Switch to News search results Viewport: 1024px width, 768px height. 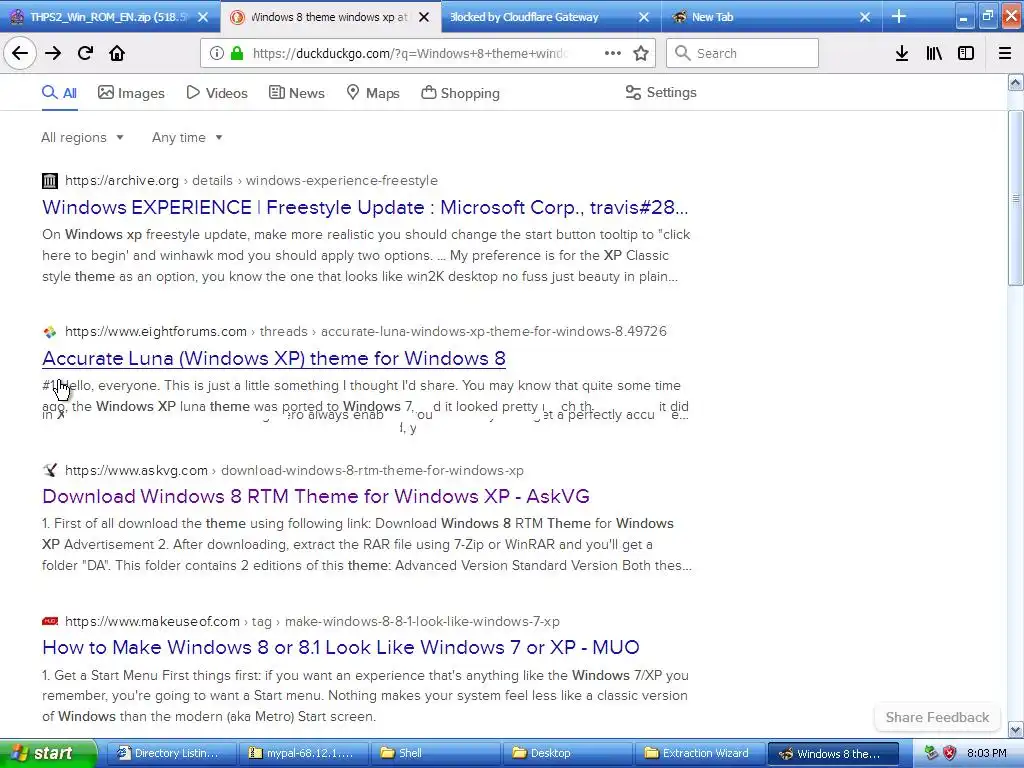click(296, 93)
